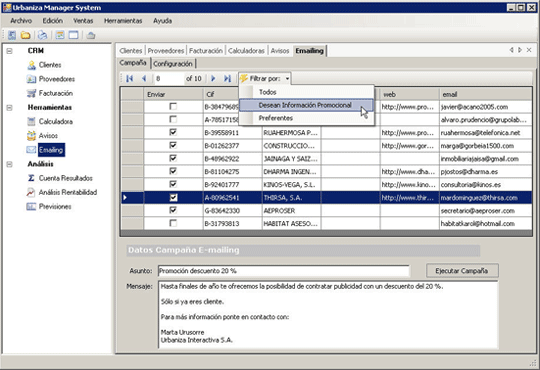
Task: Click the Enviar column header
Action: point(173,94)
